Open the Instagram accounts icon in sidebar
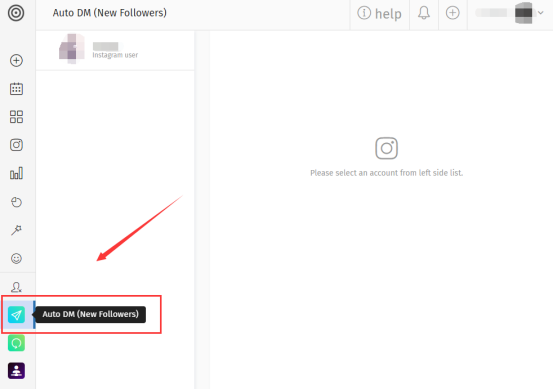Screen dimensions: 553x389 16,145
